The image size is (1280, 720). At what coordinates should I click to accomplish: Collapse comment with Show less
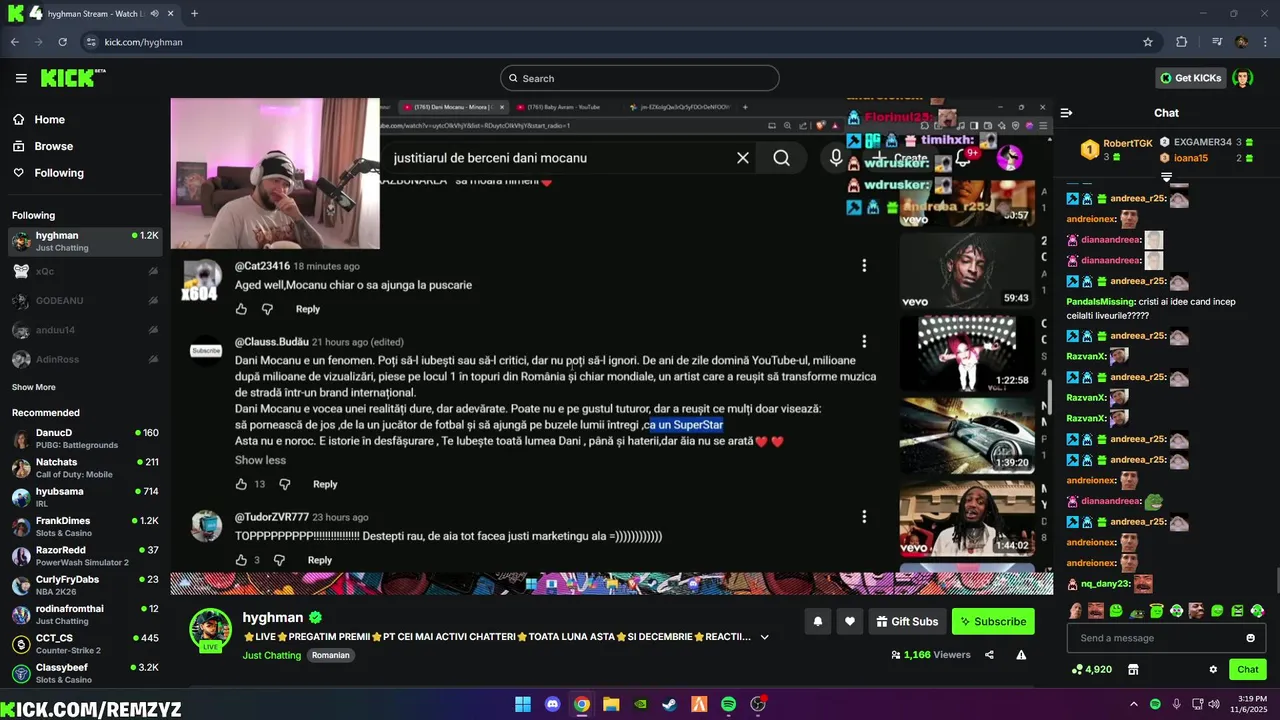pyautogui.click(x=260, y=460)
